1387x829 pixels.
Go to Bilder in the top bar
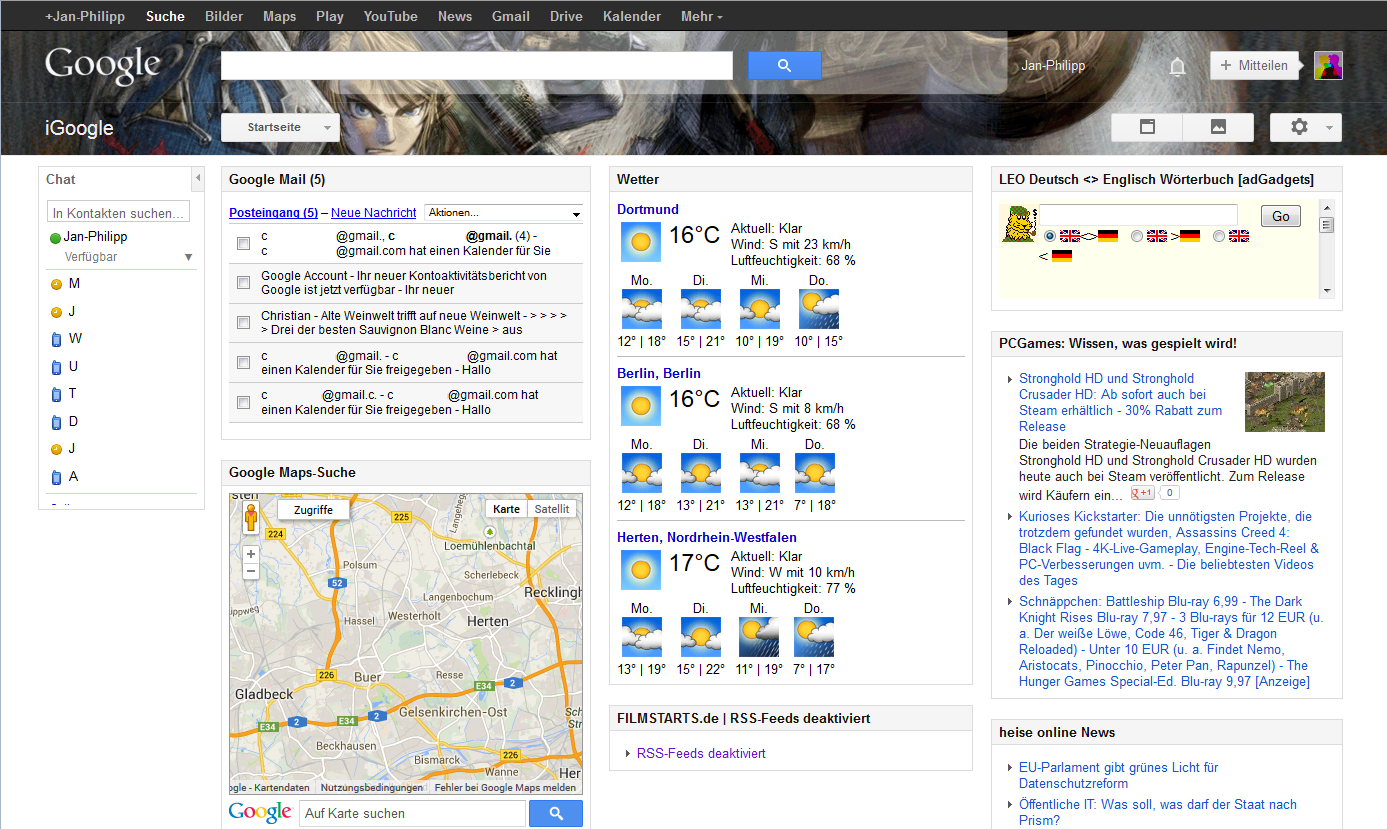pos(224,16)
